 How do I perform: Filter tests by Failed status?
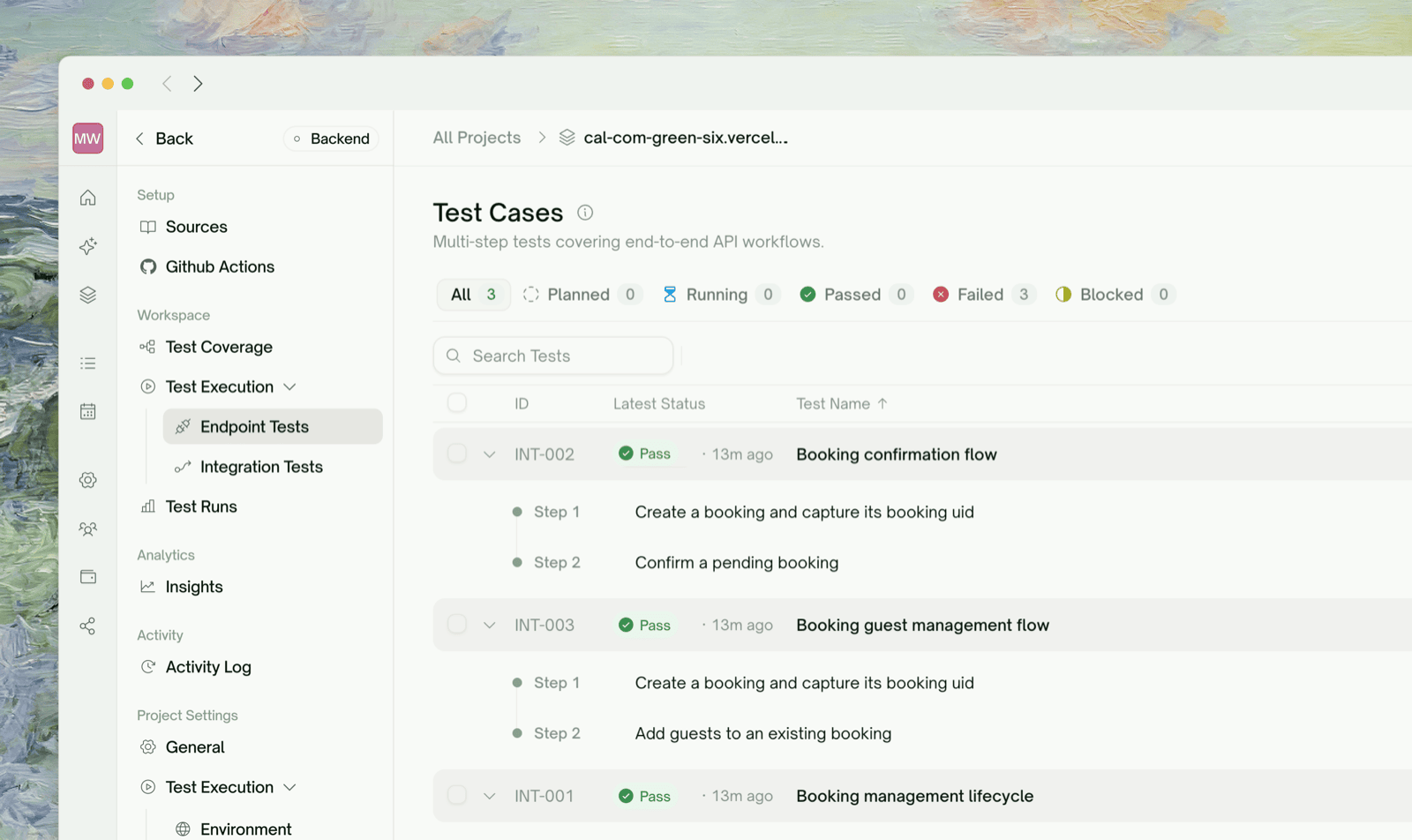[983, 295]
